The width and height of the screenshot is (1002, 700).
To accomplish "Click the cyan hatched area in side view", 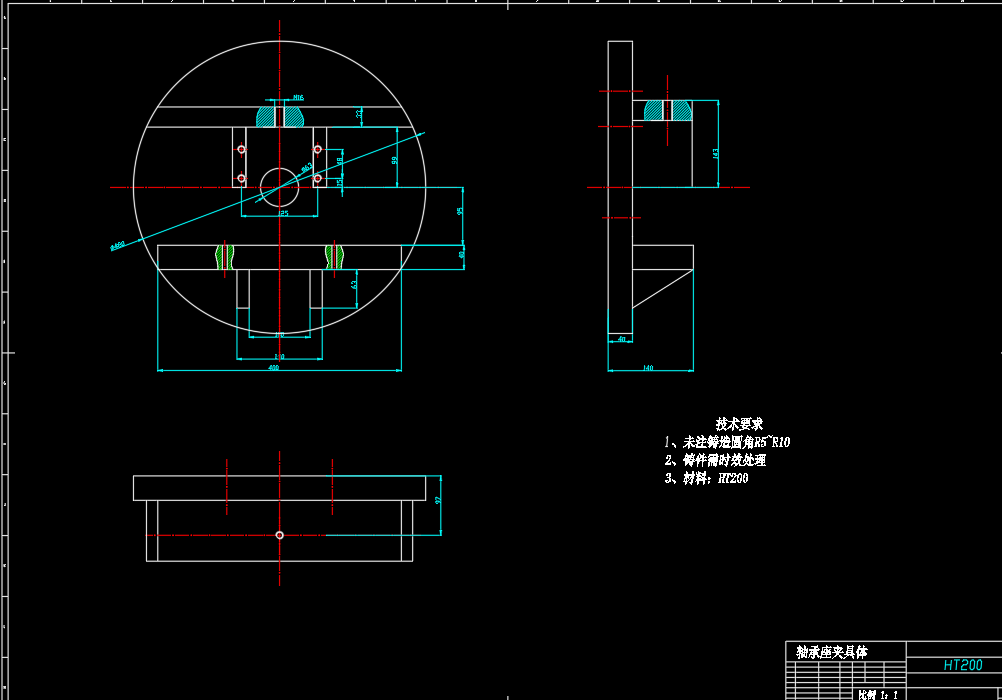I will 668,111.
